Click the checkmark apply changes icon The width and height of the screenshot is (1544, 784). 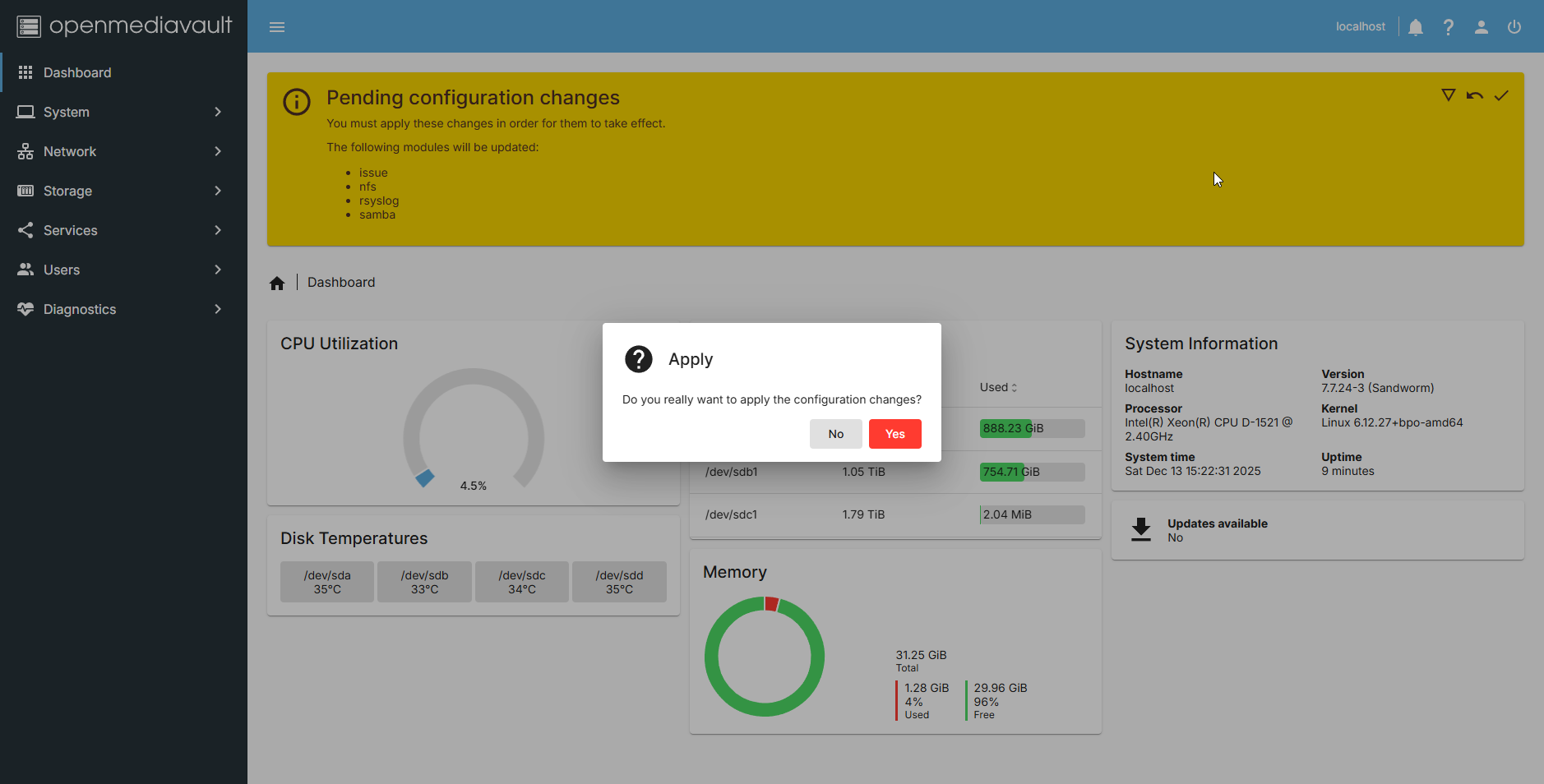pyautogui.click(x=1501, y=95)
